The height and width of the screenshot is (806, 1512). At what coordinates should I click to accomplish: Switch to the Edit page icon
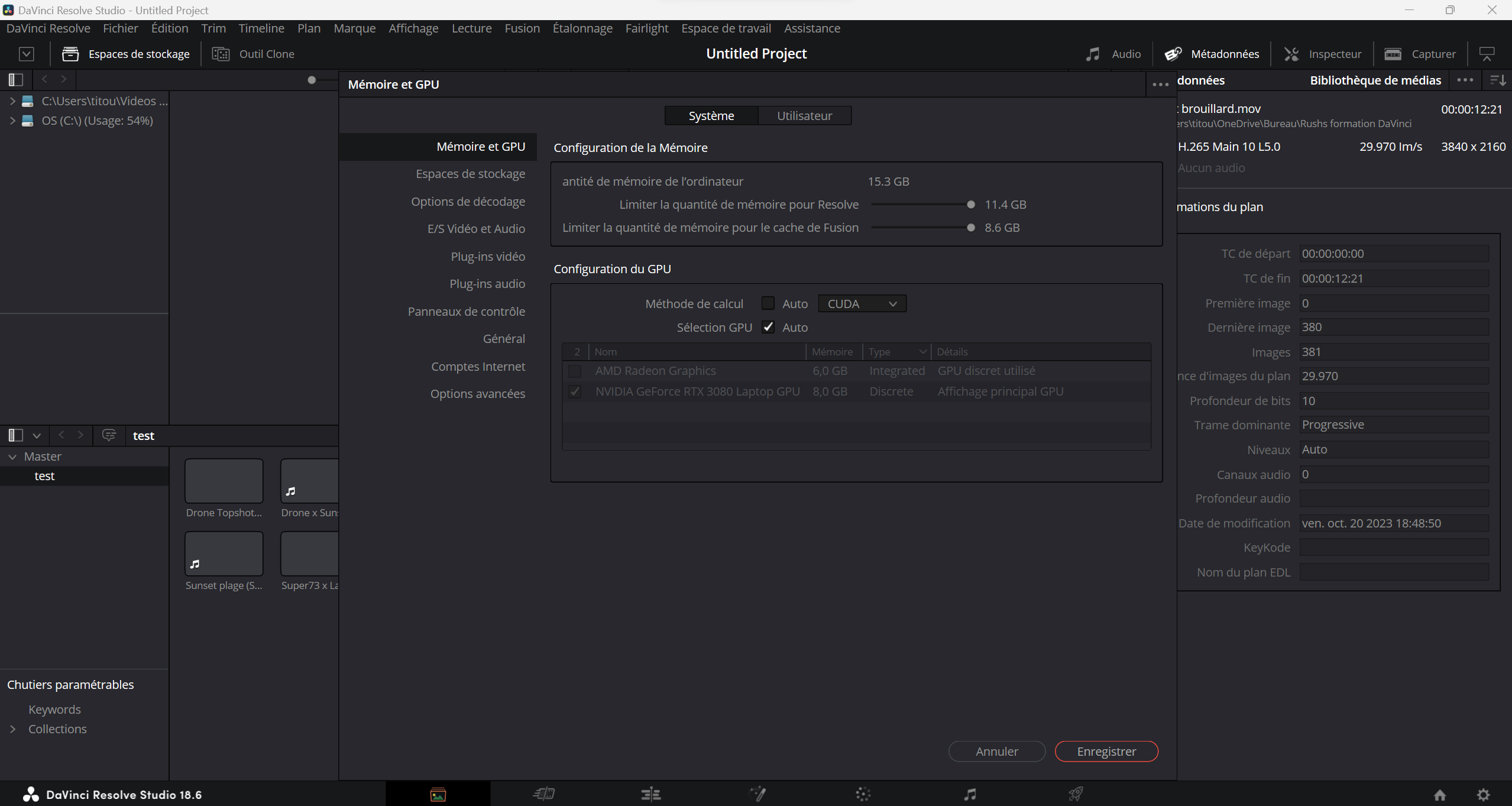(x=651, y=794)
